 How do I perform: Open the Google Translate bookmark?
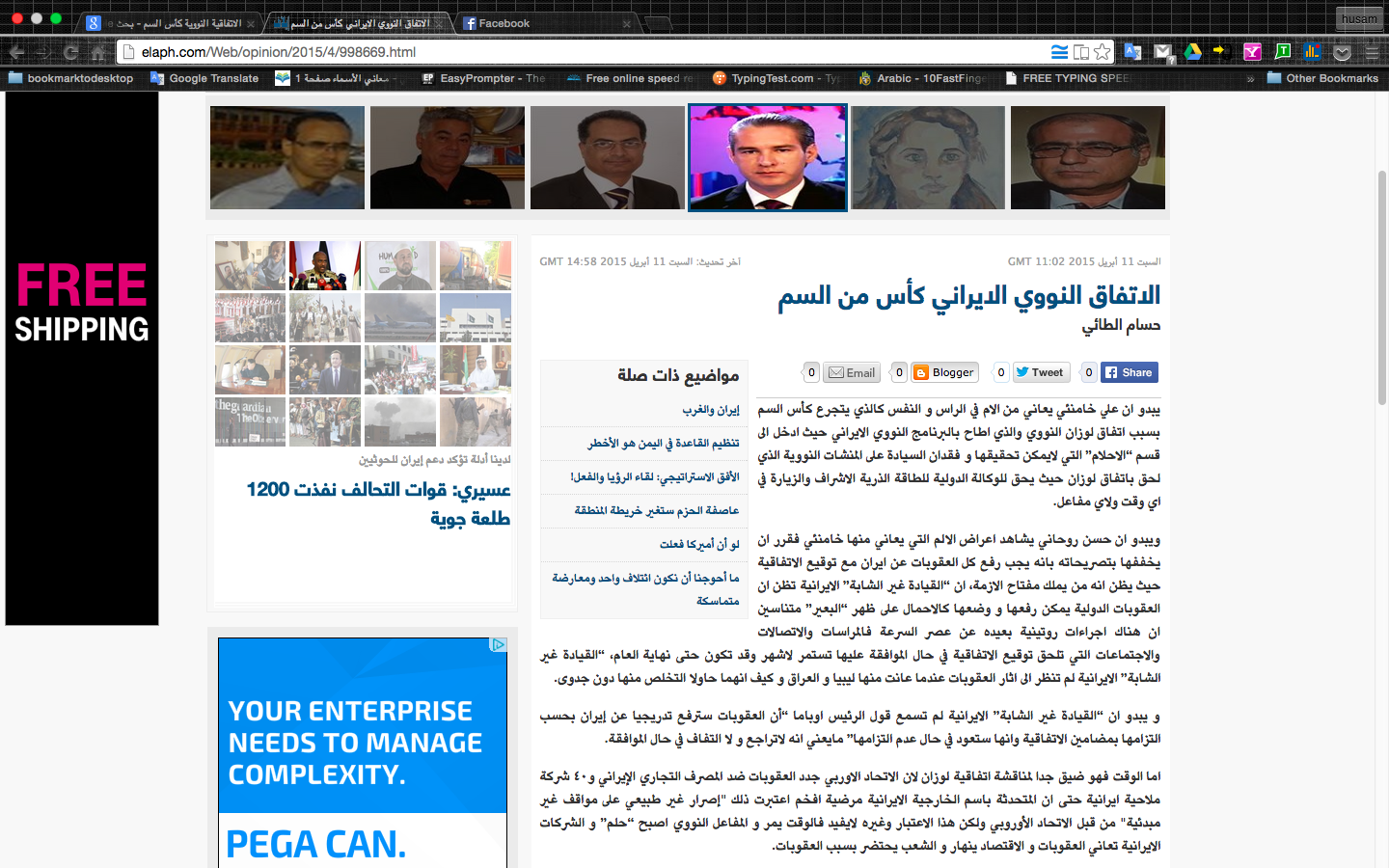[204, 78]
